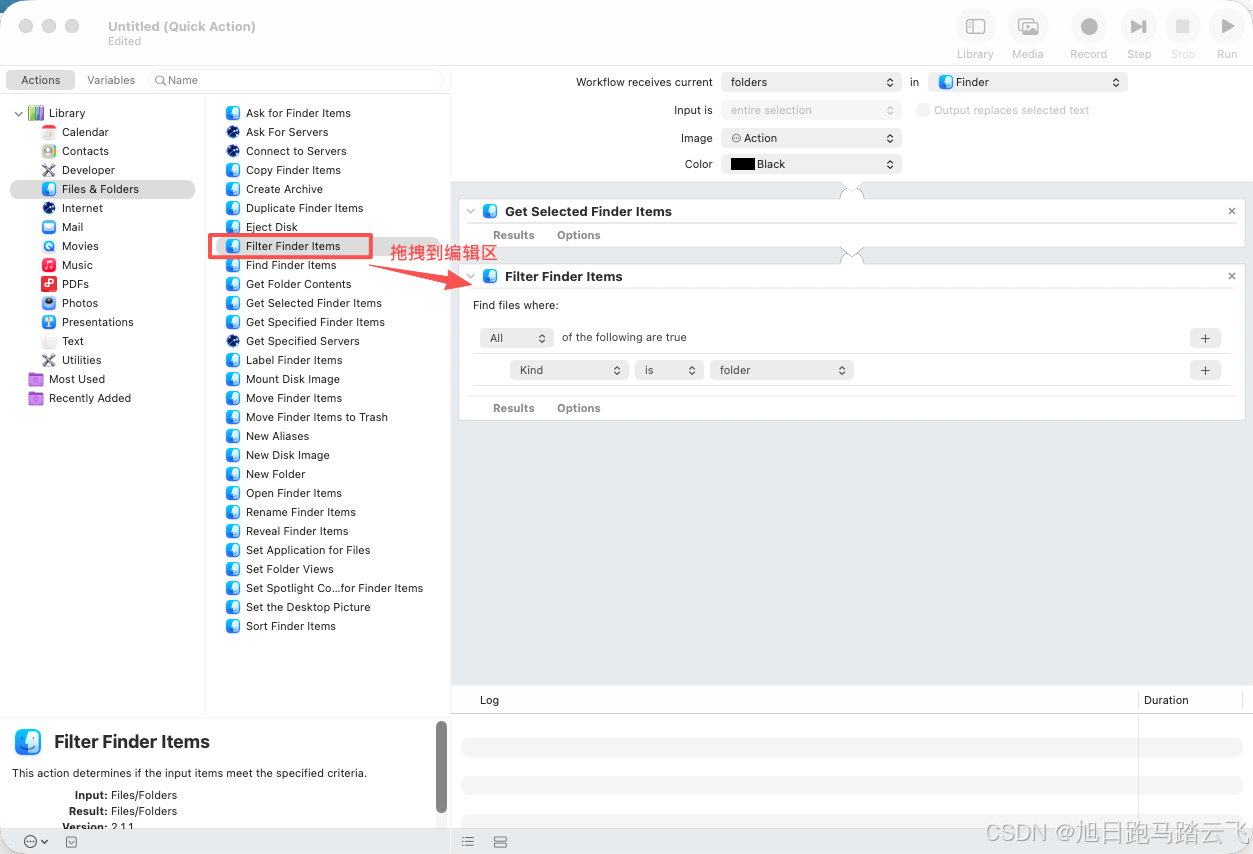Click the description pane scrollbar

441,767
